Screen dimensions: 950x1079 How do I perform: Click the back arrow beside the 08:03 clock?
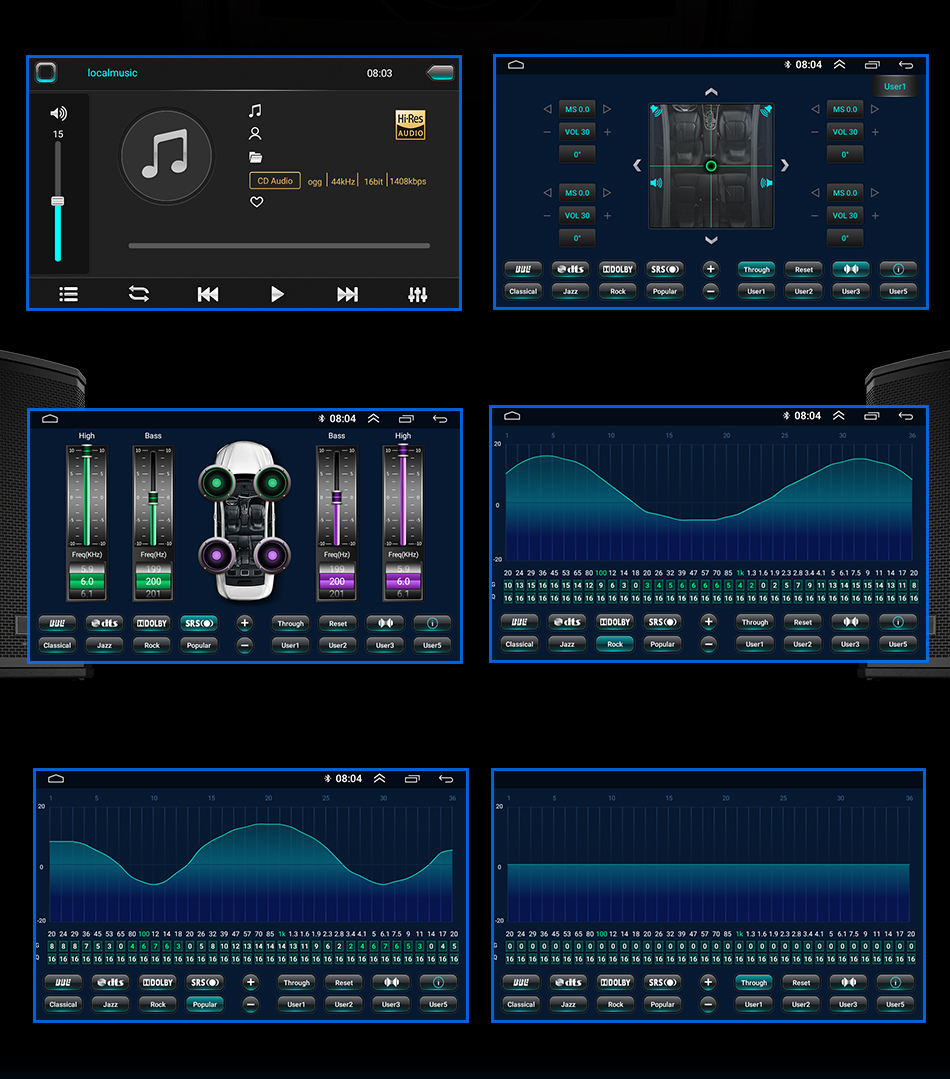tap(439, 73)
